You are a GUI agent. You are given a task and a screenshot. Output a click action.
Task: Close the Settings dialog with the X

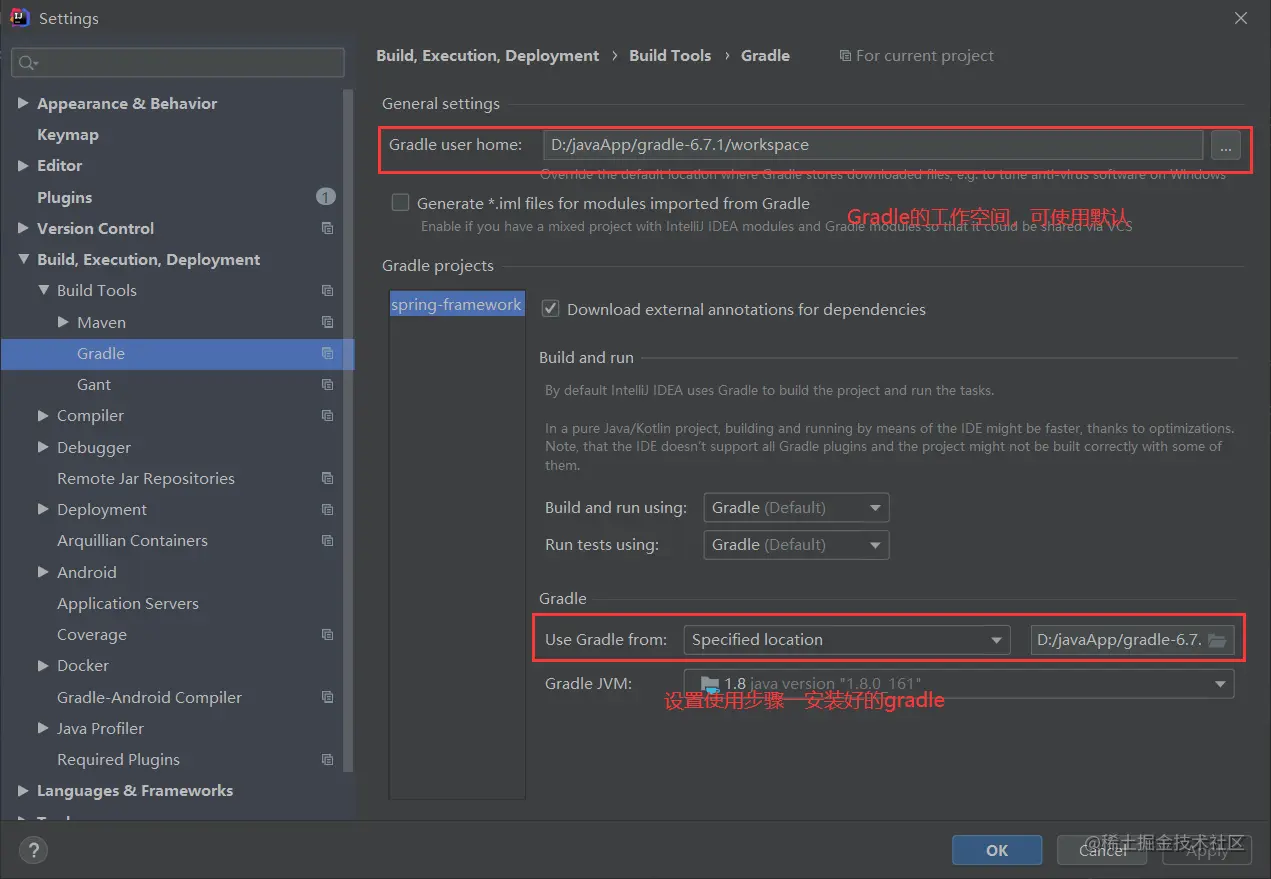coord(1241,18)
